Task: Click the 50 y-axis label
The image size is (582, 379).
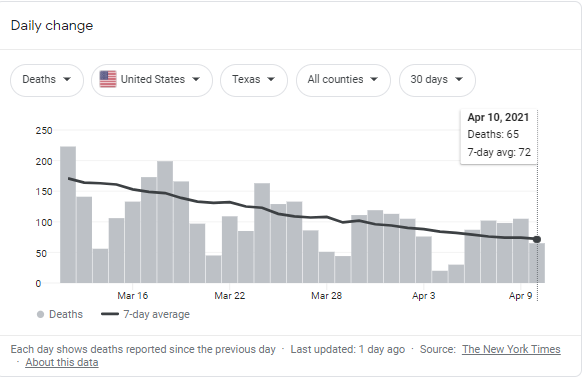Action: click(41, 253)
